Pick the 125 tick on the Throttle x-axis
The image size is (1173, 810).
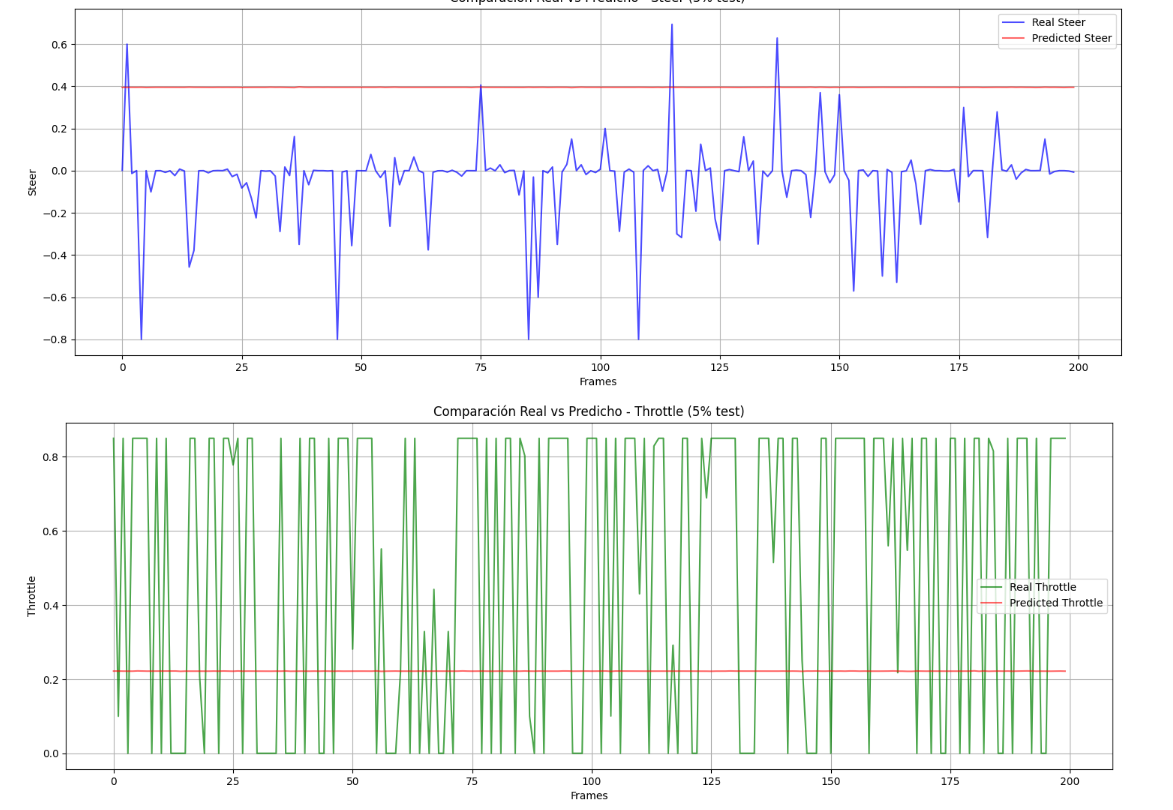click(x=711, y=782)
